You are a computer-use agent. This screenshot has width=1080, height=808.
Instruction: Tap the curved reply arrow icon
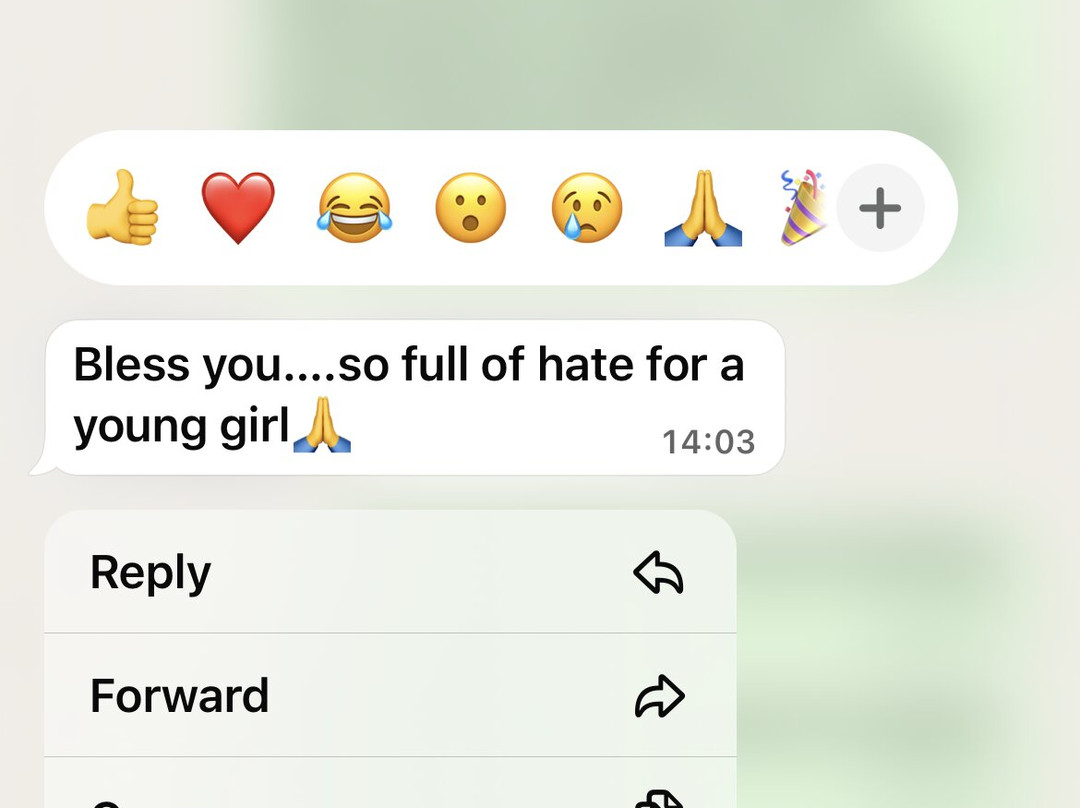[658, 572]
